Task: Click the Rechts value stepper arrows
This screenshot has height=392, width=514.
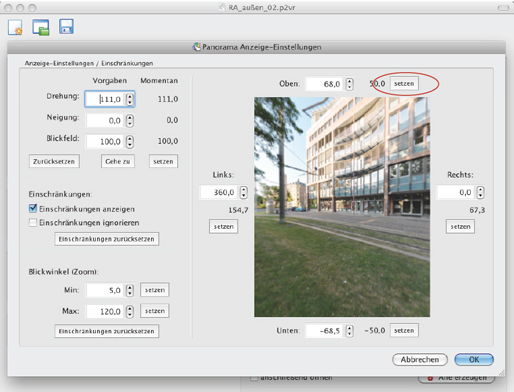Action: [480, 192]
